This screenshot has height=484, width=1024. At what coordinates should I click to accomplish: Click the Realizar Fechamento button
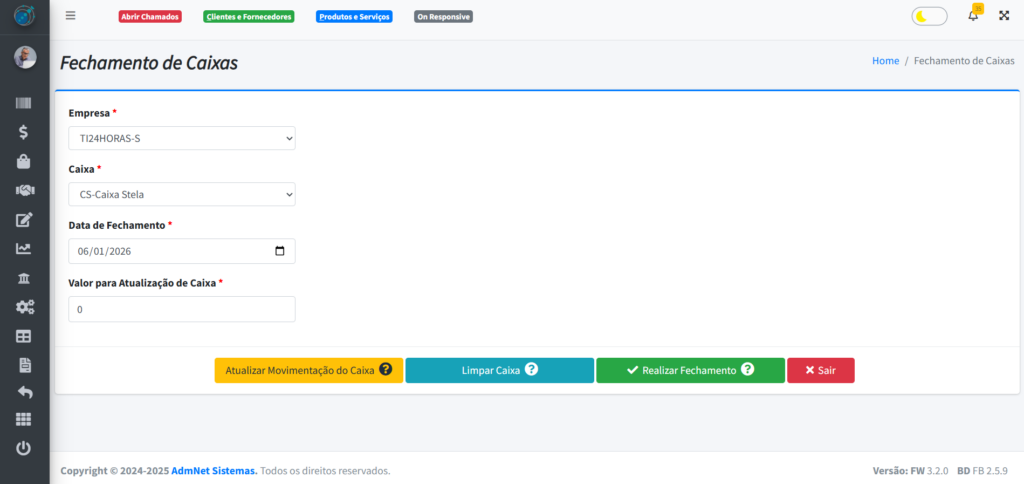(x=690, y=370)
